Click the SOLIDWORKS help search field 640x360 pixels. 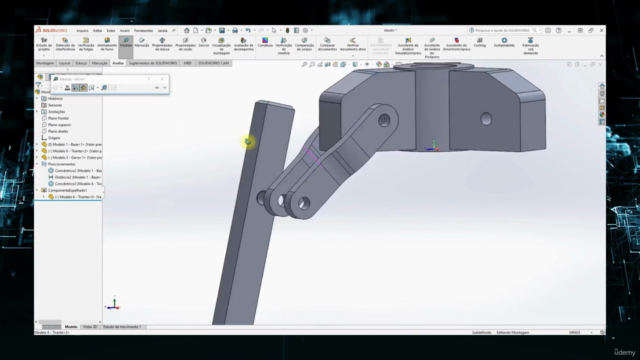[x=504, y=31]
